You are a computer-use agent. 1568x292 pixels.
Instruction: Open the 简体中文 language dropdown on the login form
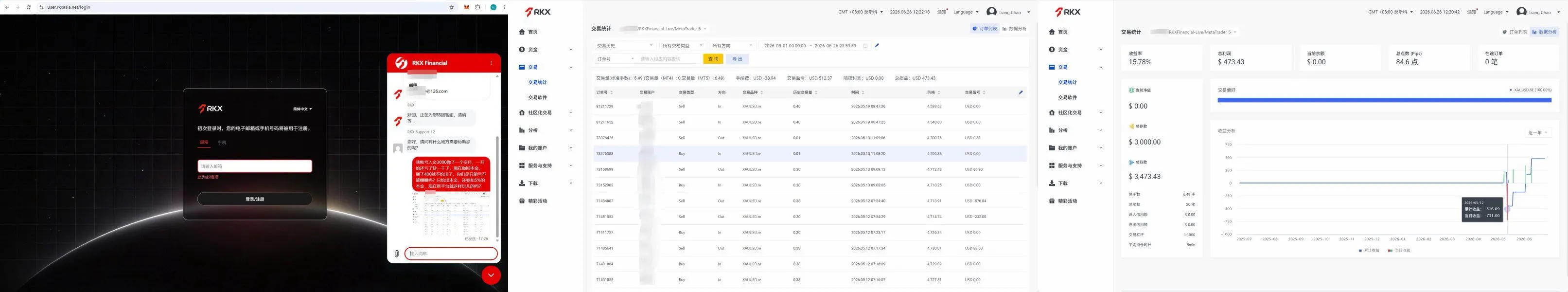pos(302,109)
